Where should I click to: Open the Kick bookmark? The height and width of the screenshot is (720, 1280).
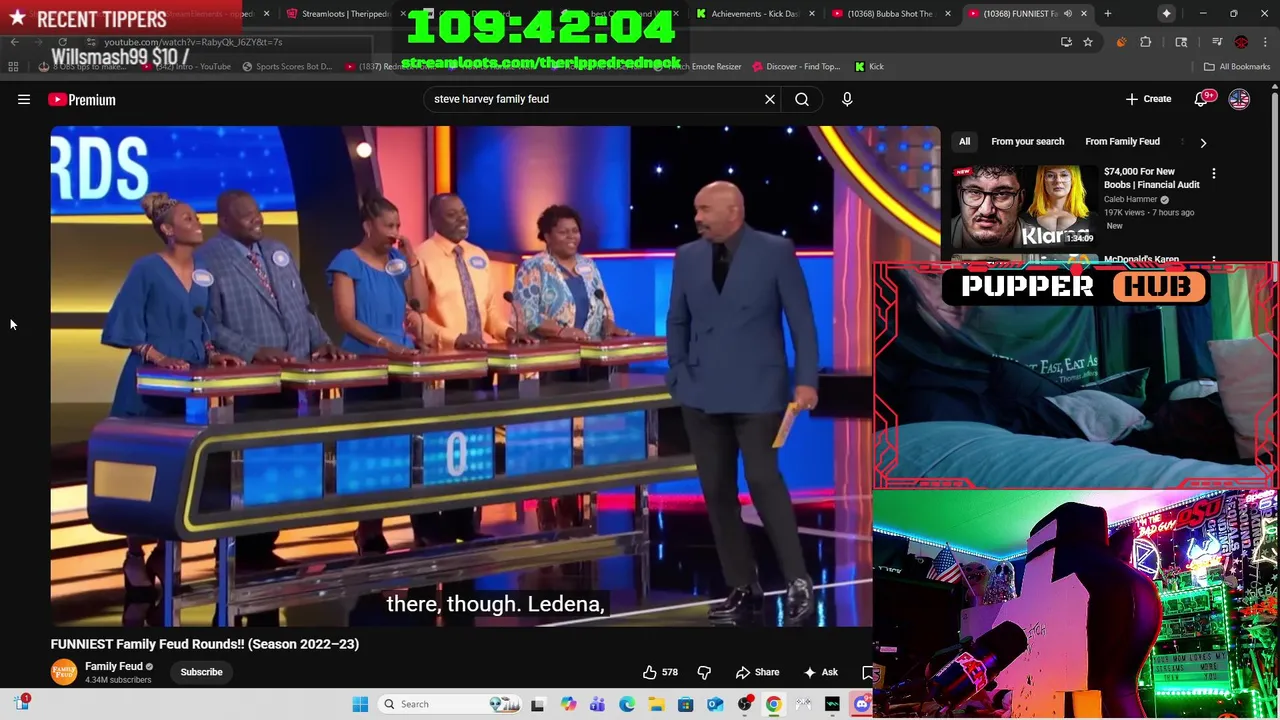(869, 66)
